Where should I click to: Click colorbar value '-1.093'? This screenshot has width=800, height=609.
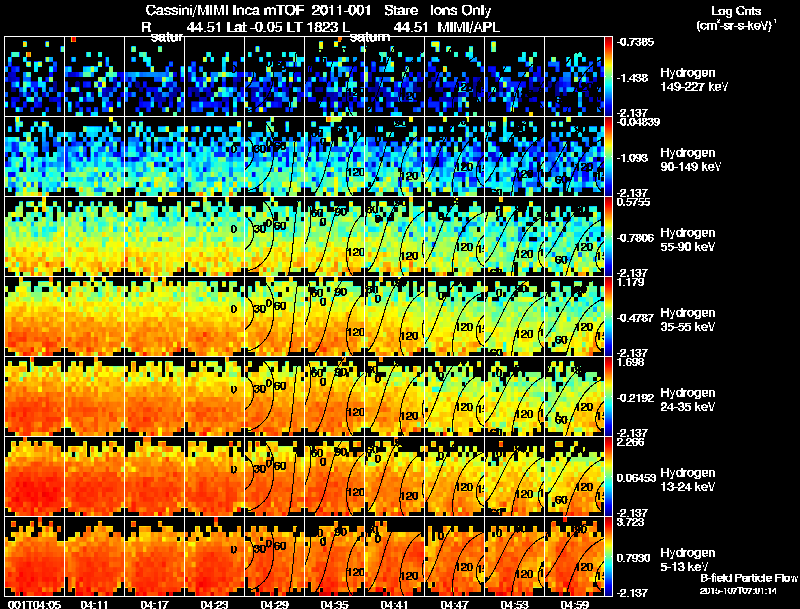pyautogui.click(x=632, y=158)
